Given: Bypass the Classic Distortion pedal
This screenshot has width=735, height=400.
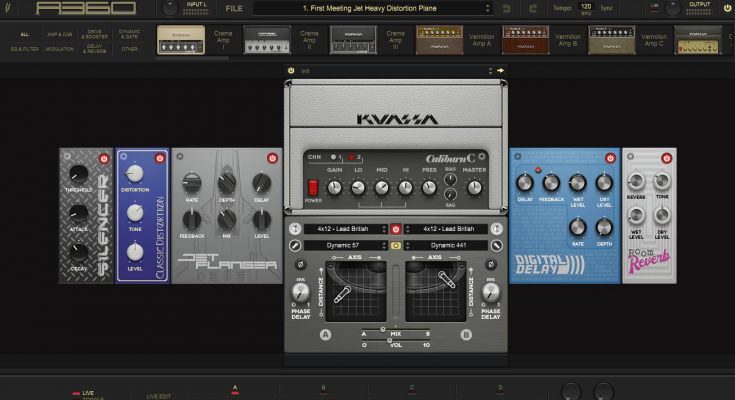Looking at the screenshot, I should pyautogui.click(x=161, y=158).
